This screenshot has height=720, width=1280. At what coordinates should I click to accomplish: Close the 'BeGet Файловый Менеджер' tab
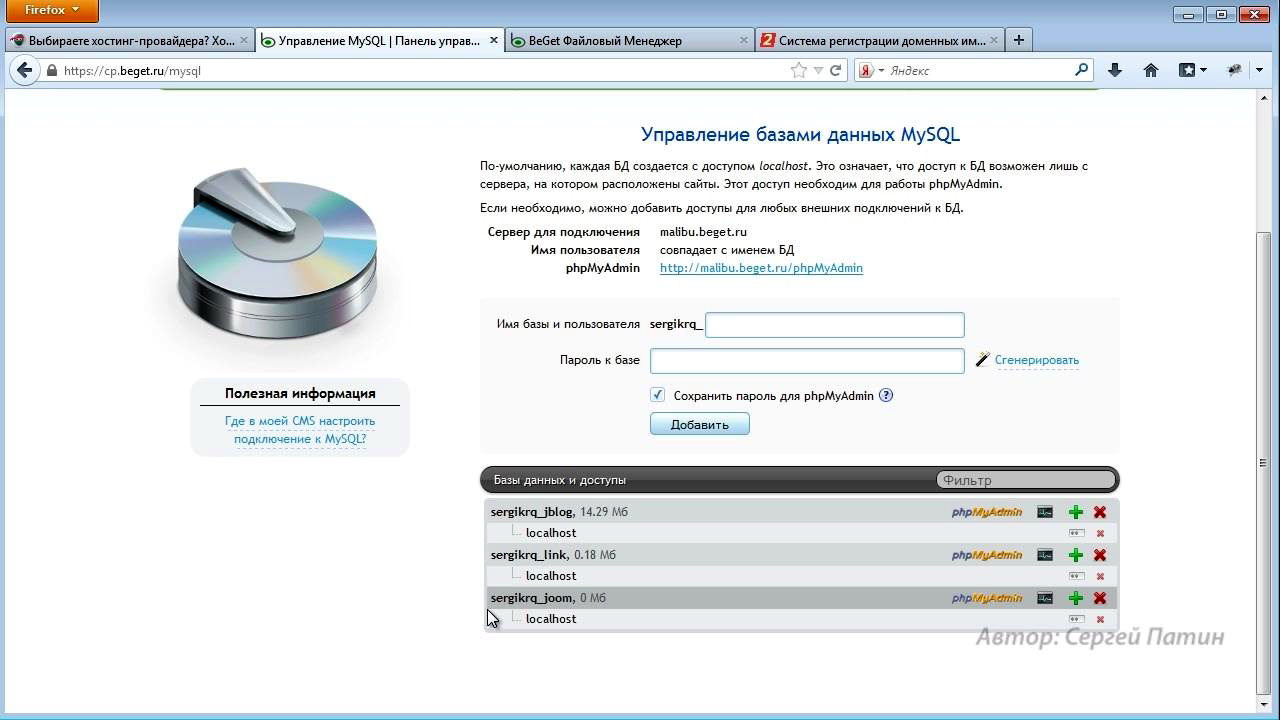(743, 41)
